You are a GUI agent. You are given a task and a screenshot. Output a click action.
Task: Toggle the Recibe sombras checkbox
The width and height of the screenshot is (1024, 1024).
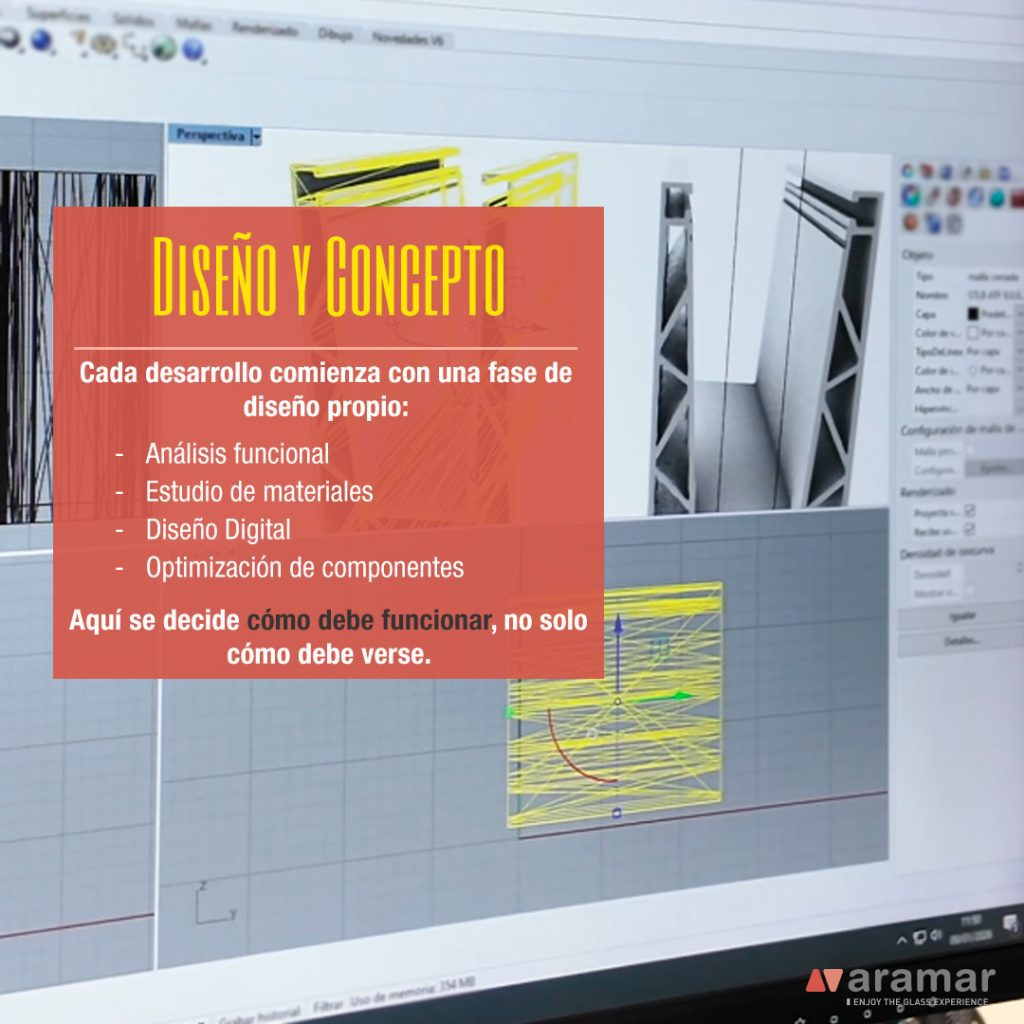tap(970, 528)
